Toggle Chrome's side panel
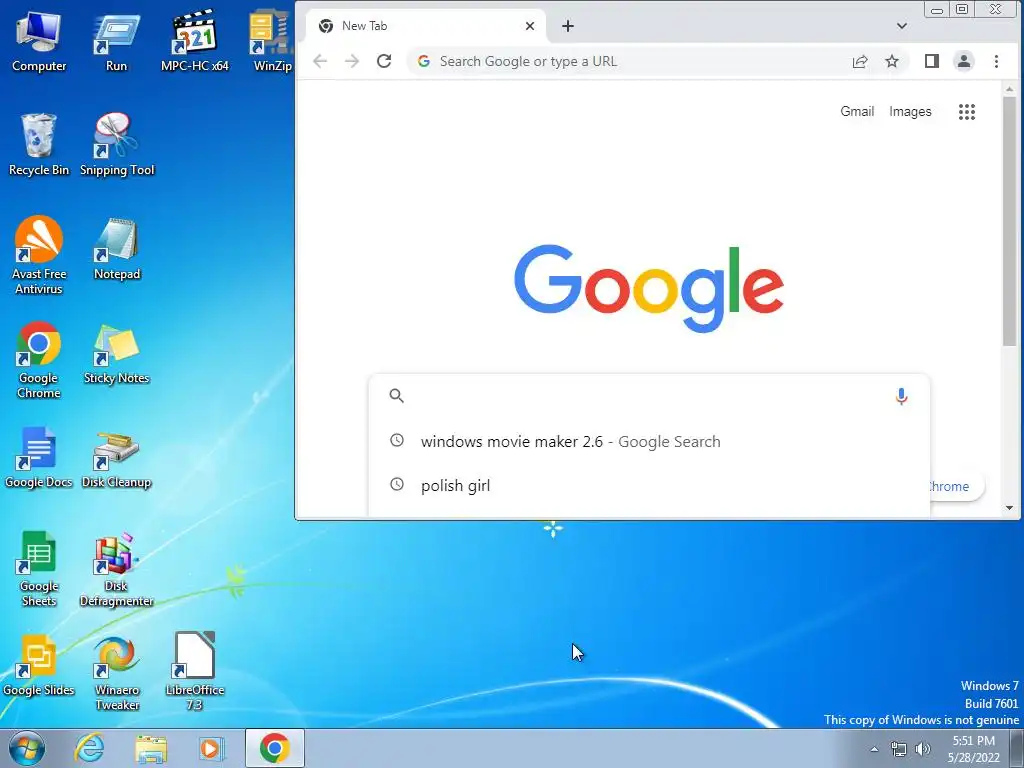 (x=931, y=61)
